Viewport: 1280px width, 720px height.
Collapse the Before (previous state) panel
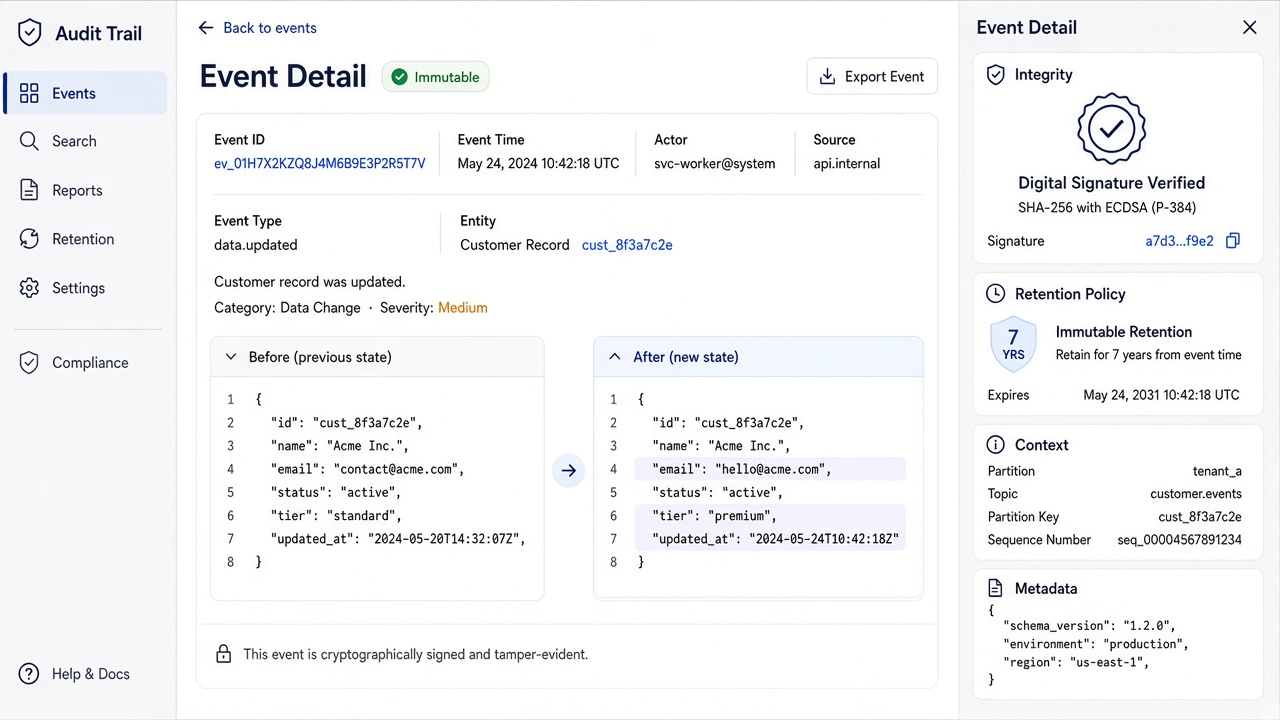231,357
